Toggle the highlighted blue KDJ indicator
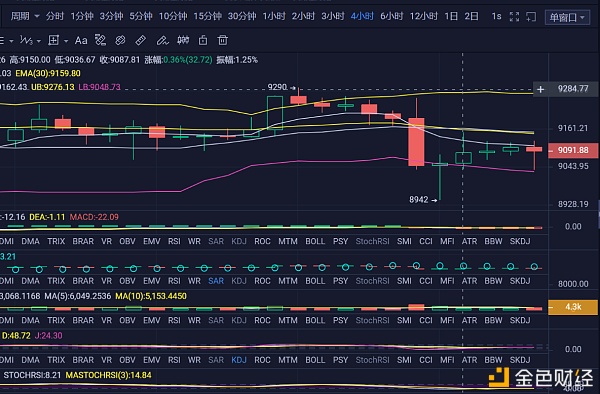Viewport: 600px width, 394px height. (x=239, y=360)
